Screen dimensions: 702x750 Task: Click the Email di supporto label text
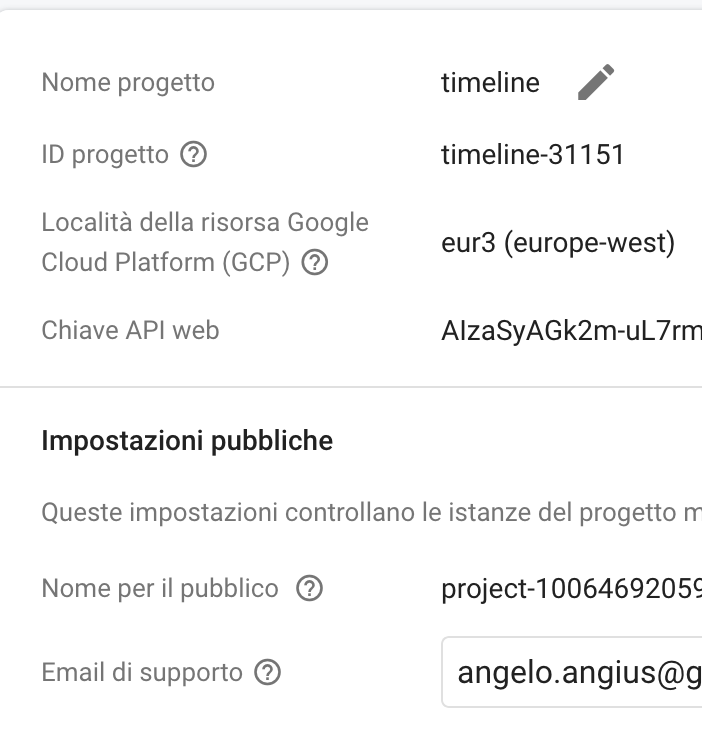tap(142, 673)
